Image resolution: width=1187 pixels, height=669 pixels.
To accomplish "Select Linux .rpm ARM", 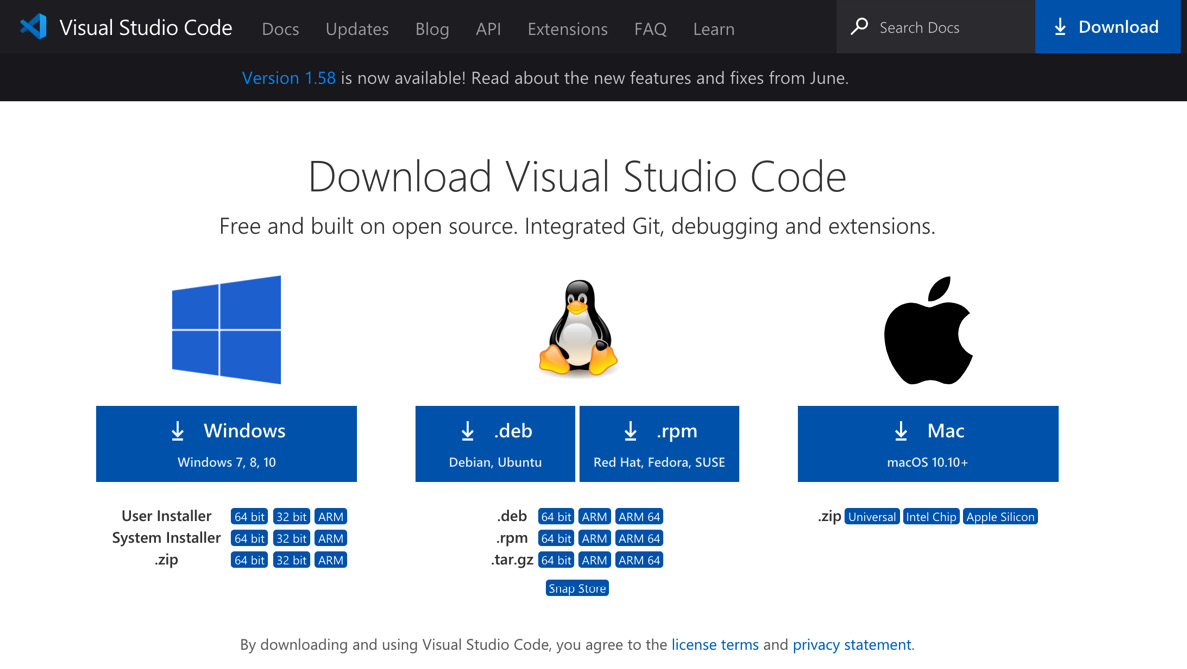I will click(x=594, y=539).
